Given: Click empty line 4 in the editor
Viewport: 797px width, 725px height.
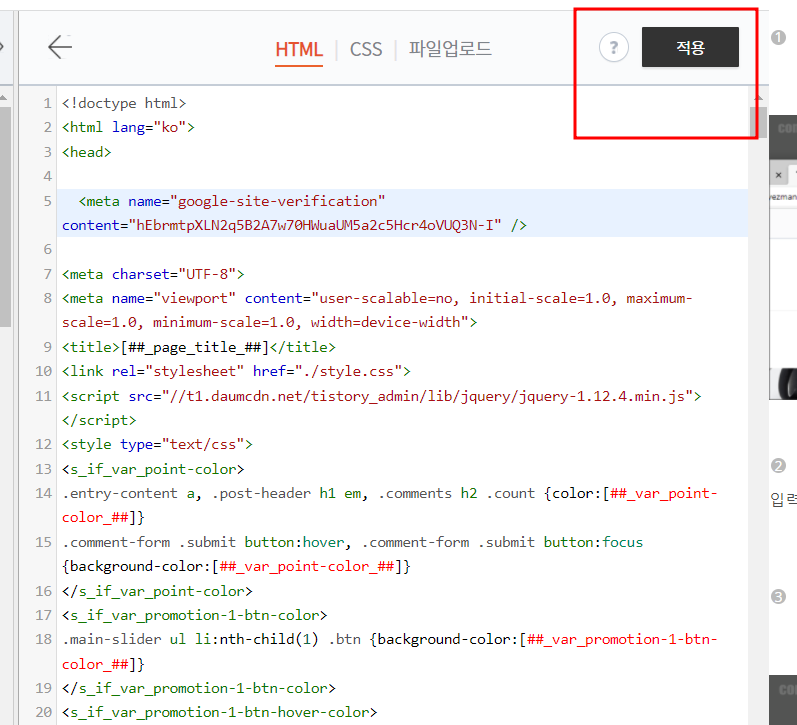Looking at the screenshot, I should [x=402, y=176].
